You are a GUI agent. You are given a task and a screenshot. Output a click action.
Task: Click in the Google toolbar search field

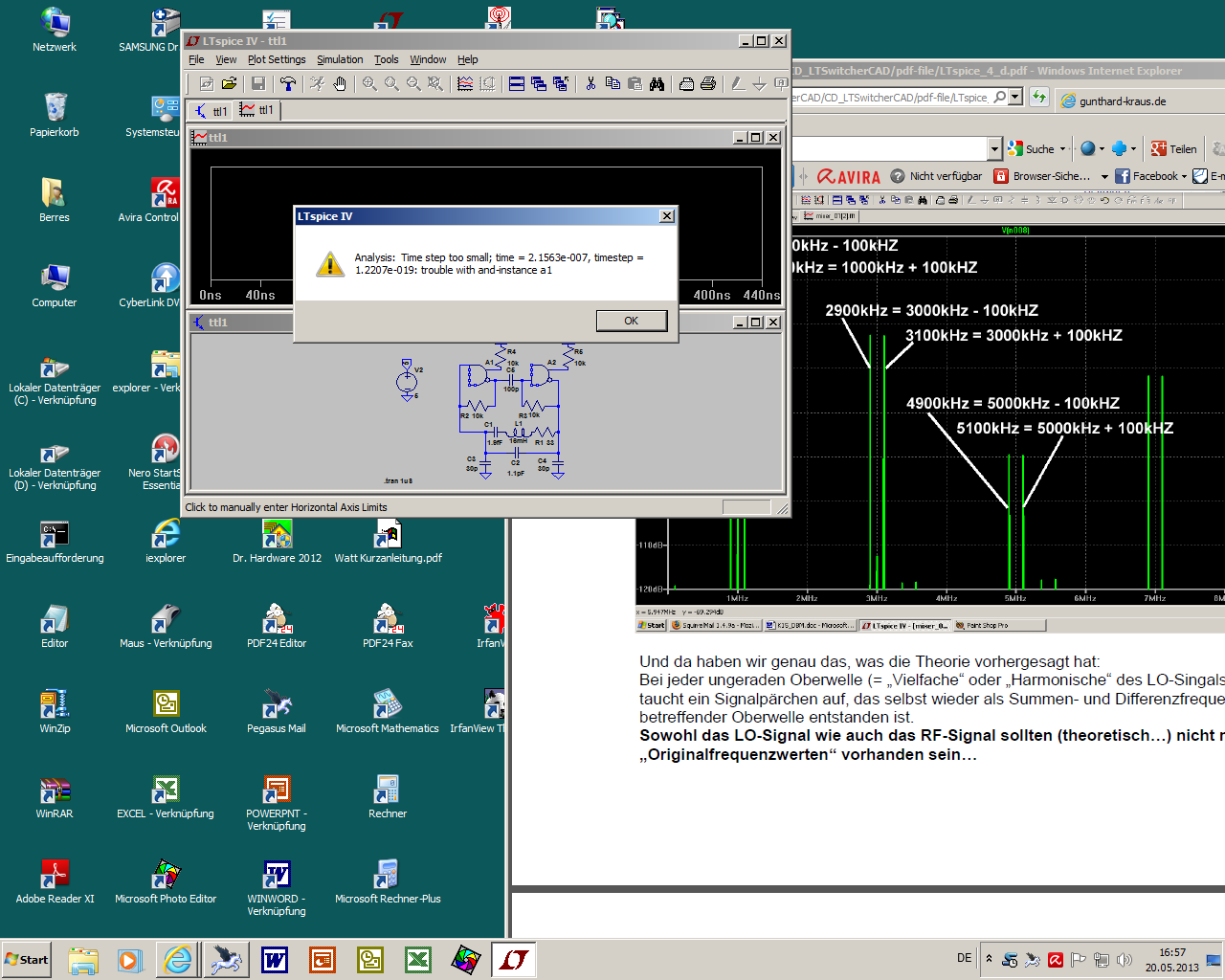890,148
